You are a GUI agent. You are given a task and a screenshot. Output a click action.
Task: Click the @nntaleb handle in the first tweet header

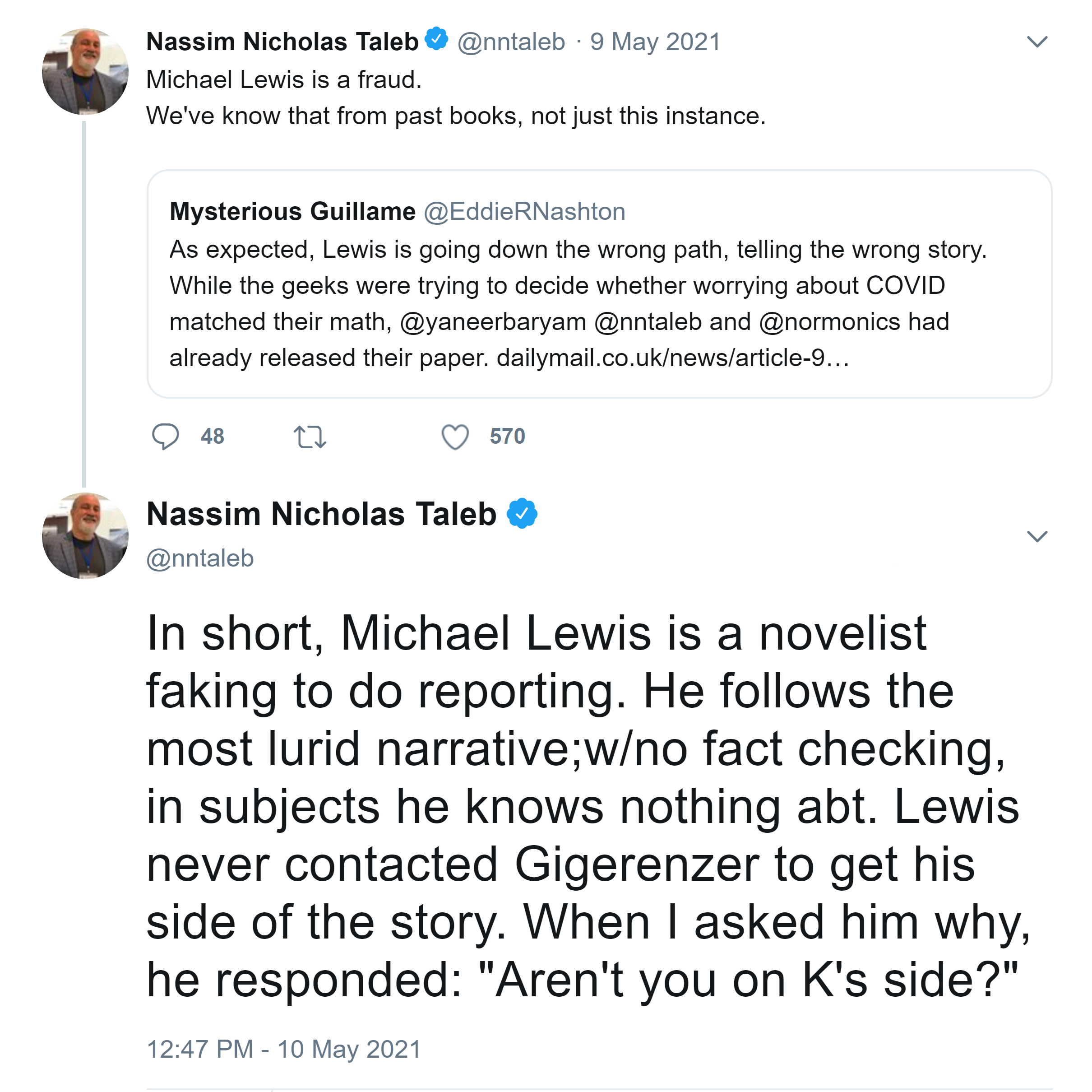tap(511, 42)
